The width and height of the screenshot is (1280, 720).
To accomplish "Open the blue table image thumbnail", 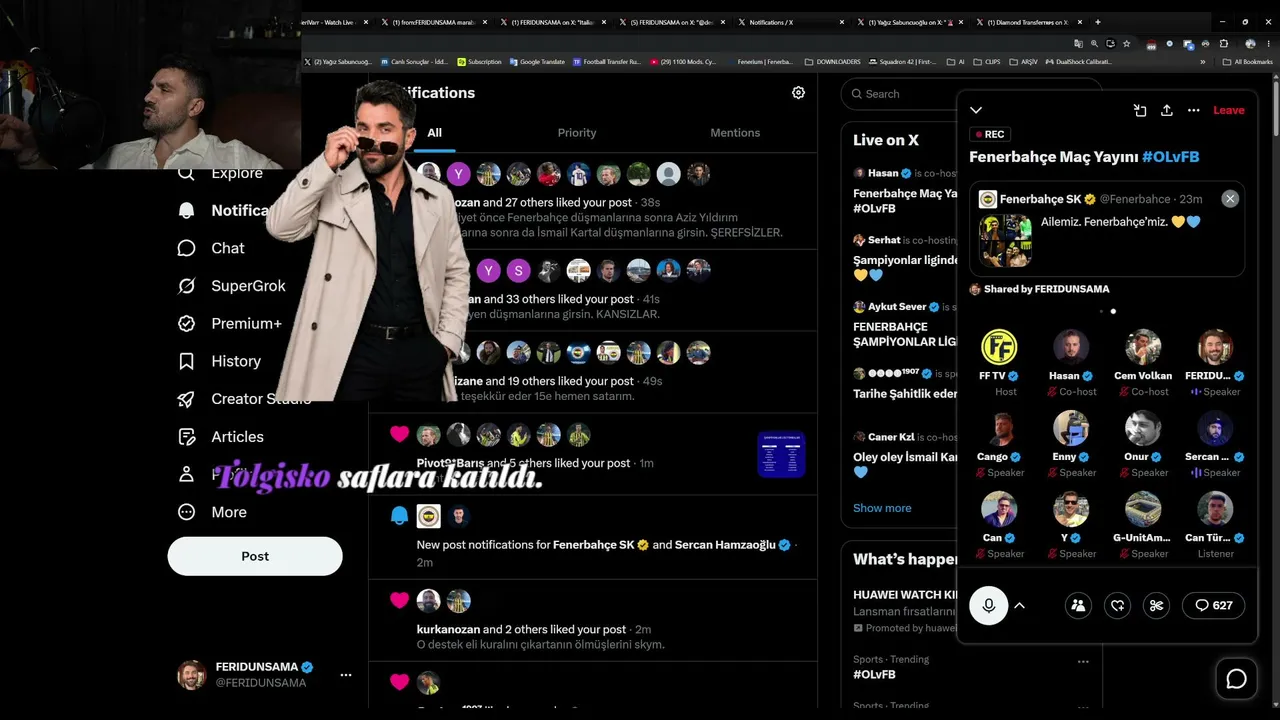I will coord(782,454).
